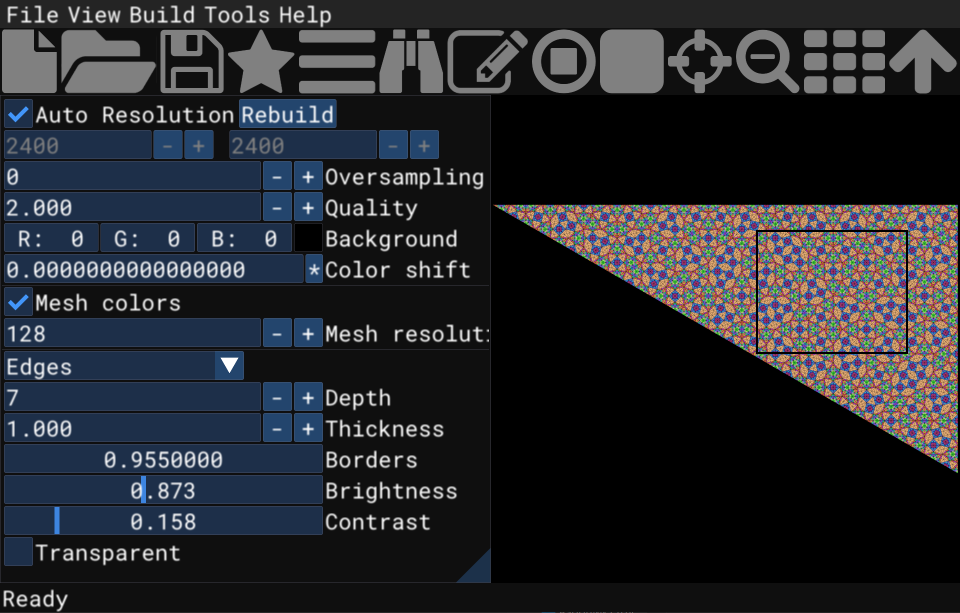
Task: Click the Background color swatch
Action: click(x=307, y=239)
